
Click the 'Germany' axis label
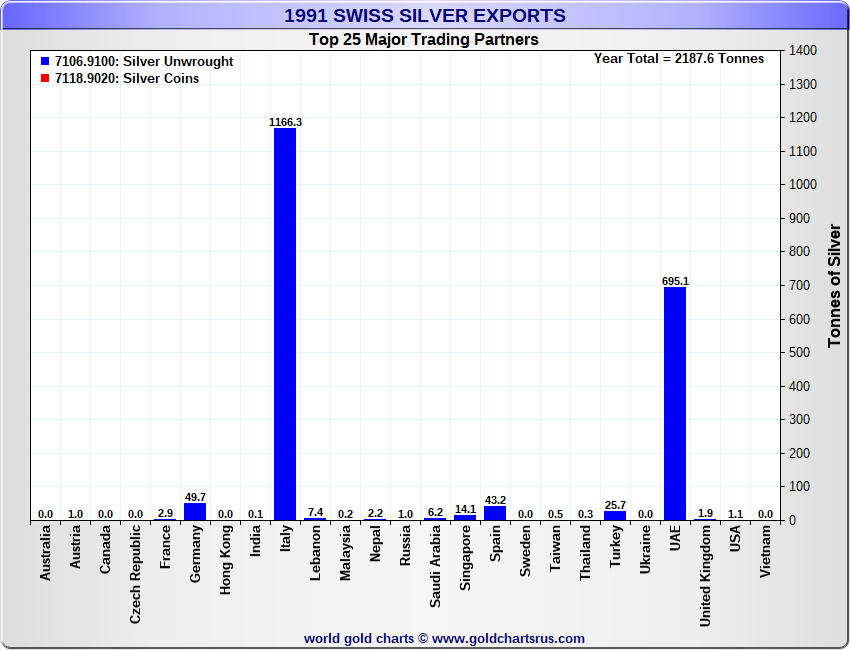coord(195,554)
